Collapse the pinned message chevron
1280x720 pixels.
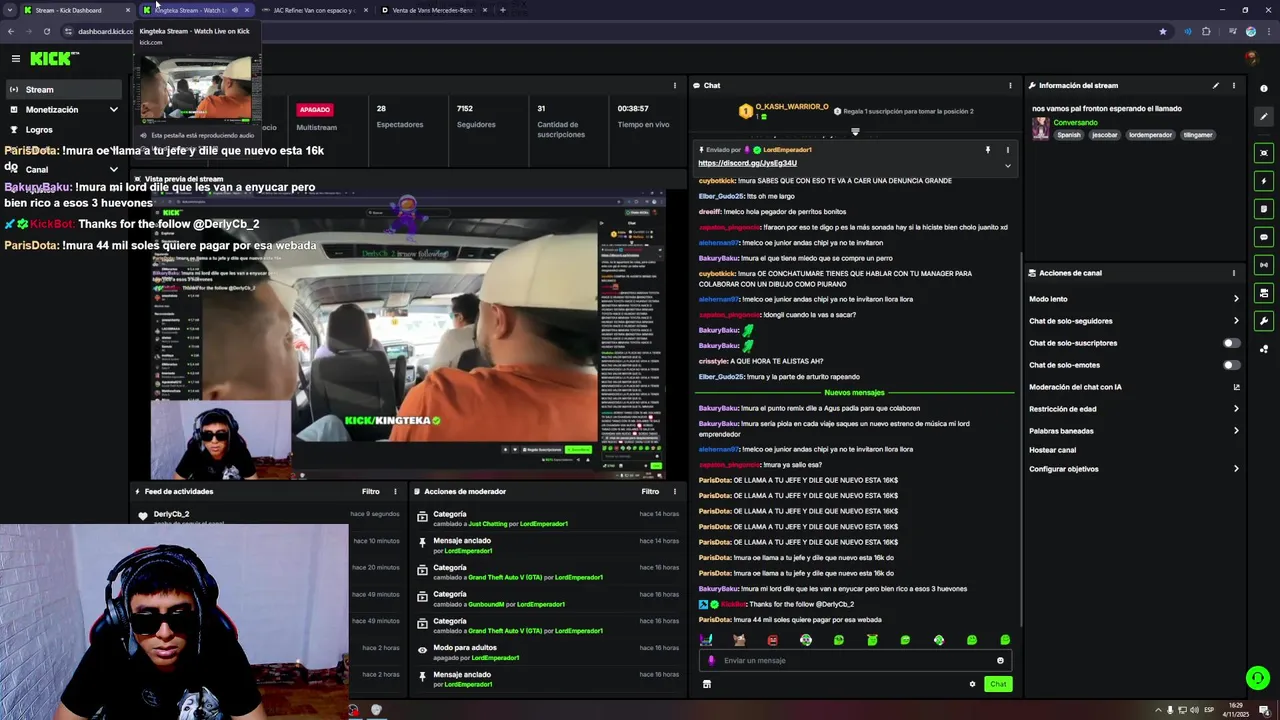click(x=1007, y=165)
